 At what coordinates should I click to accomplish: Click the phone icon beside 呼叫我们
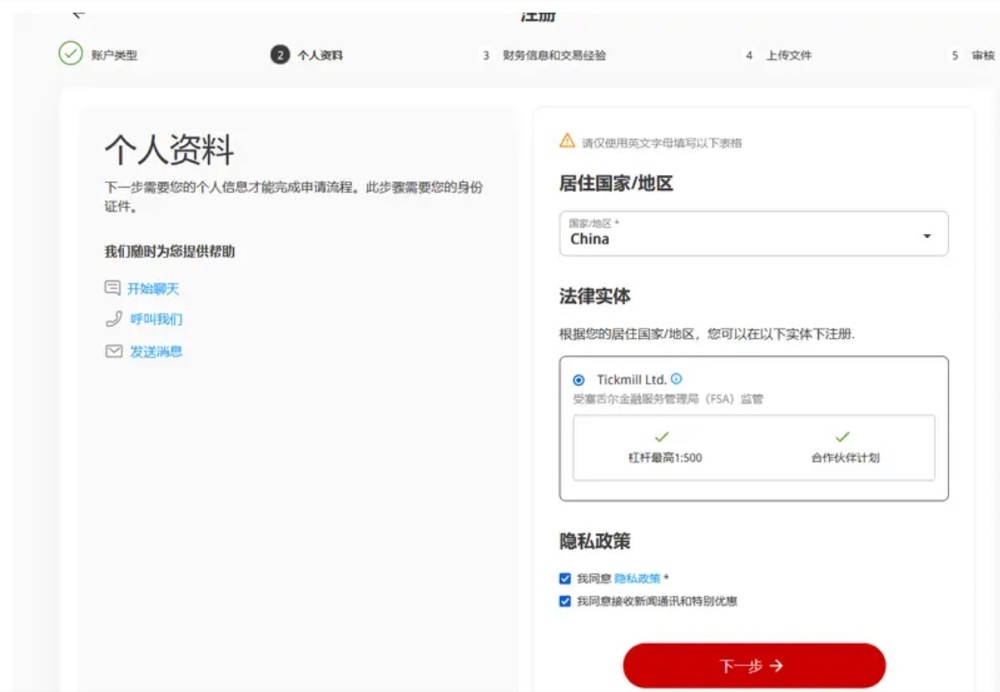[114, 318]
